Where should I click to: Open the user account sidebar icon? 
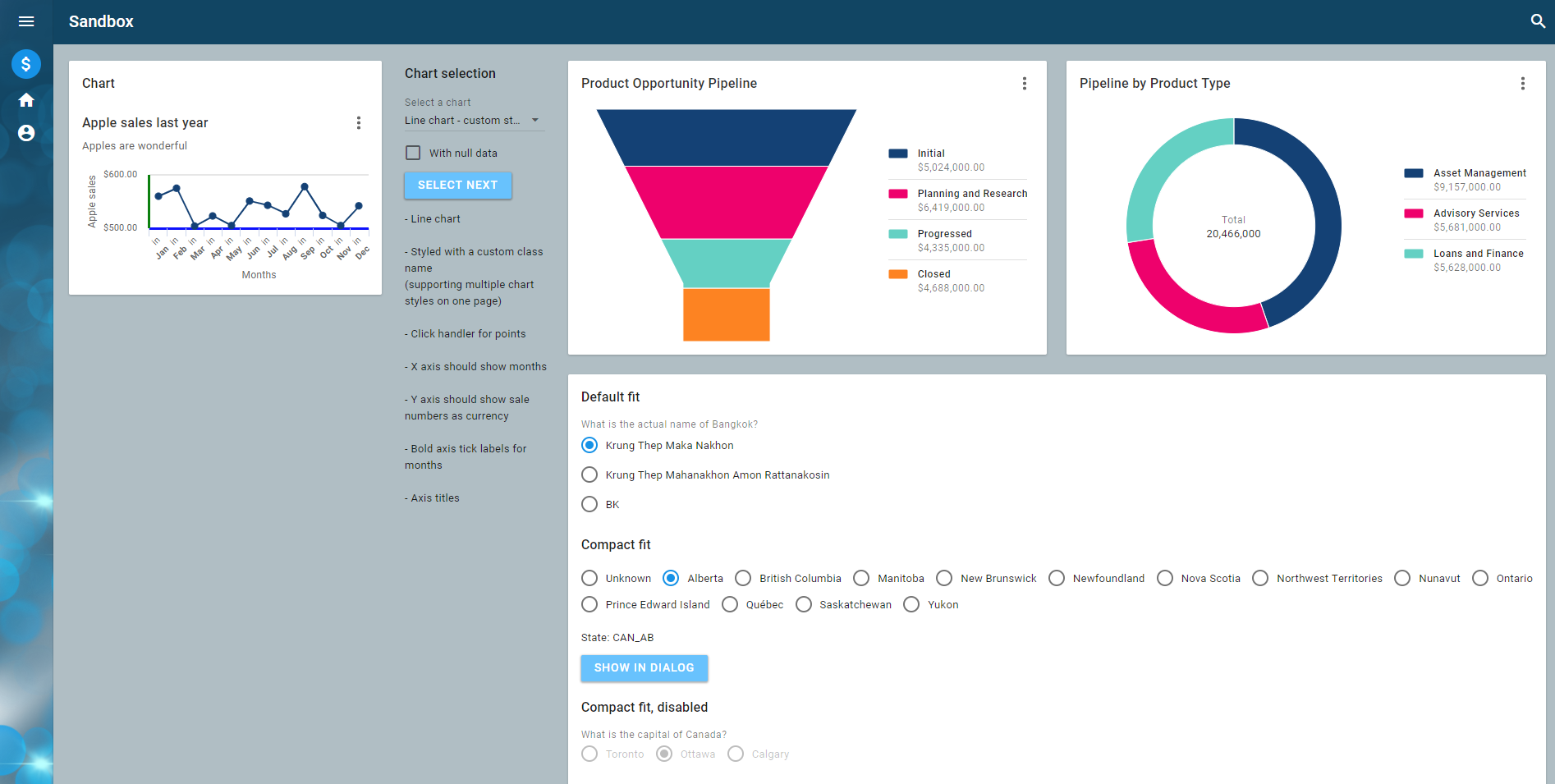tap(26, 133)
